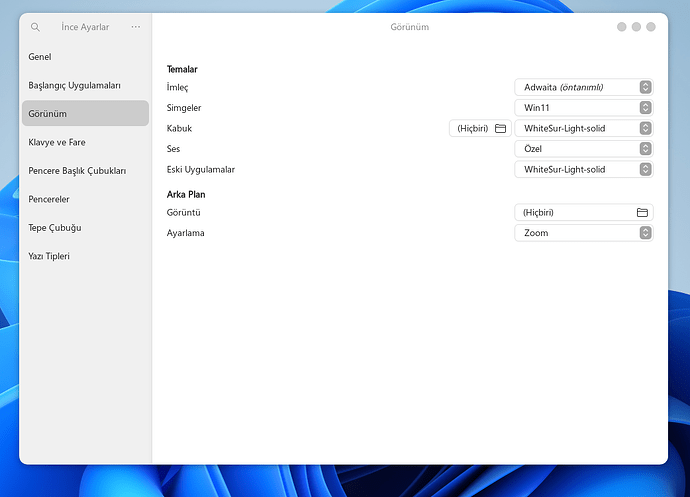Image resolution: width=690 pixels, height=497 pixels.
Task: Open the Ses Özel dropdown
Action: coord(584,149)
